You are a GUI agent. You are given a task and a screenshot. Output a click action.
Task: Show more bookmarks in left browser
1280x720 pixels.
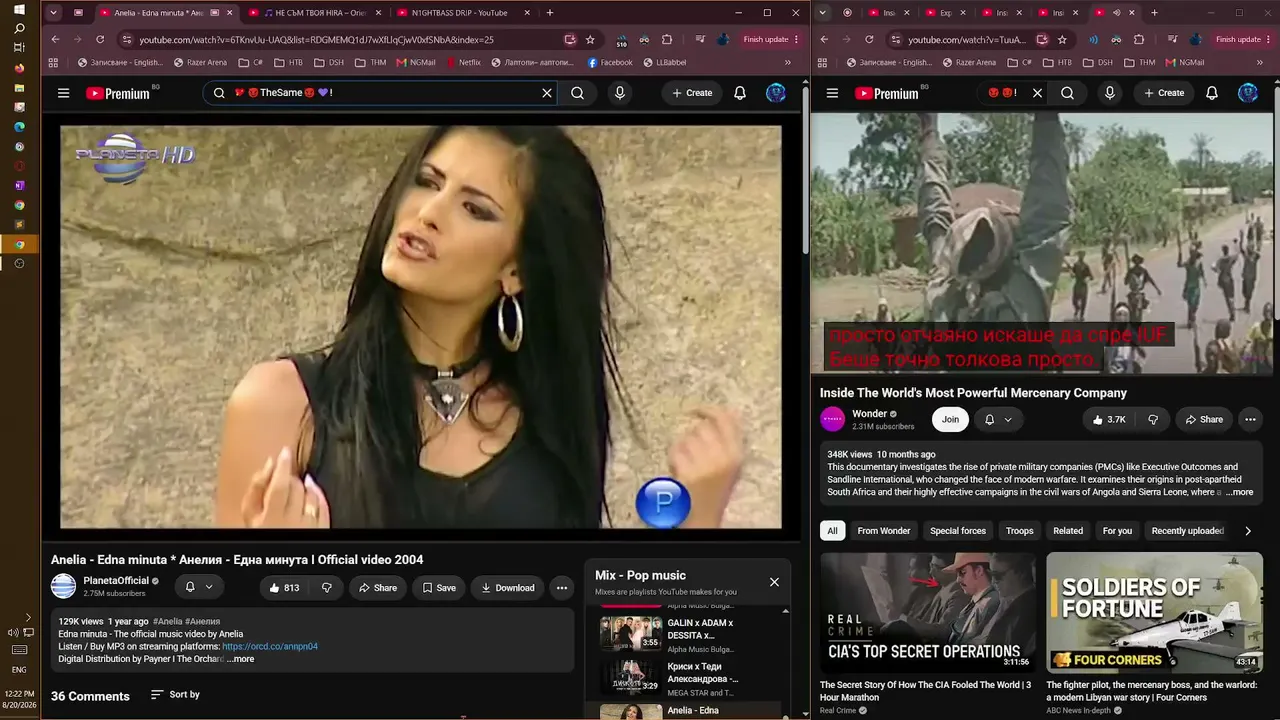click(788, 62)
